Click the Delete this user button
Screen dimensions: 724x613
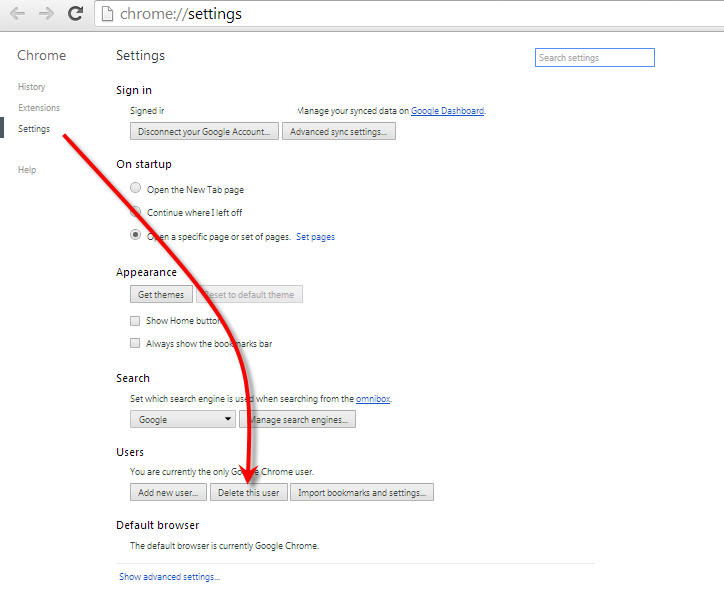coord(249,493)
